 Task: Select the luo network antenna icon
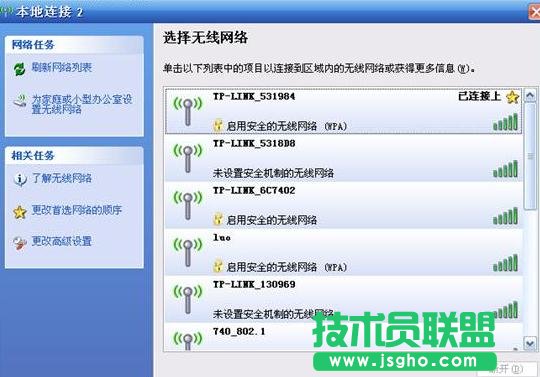(x=188, y=252)
